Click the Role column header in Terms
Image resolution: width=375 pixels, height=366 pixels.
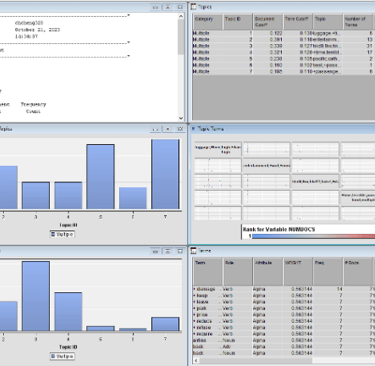[x=237, y=272]
